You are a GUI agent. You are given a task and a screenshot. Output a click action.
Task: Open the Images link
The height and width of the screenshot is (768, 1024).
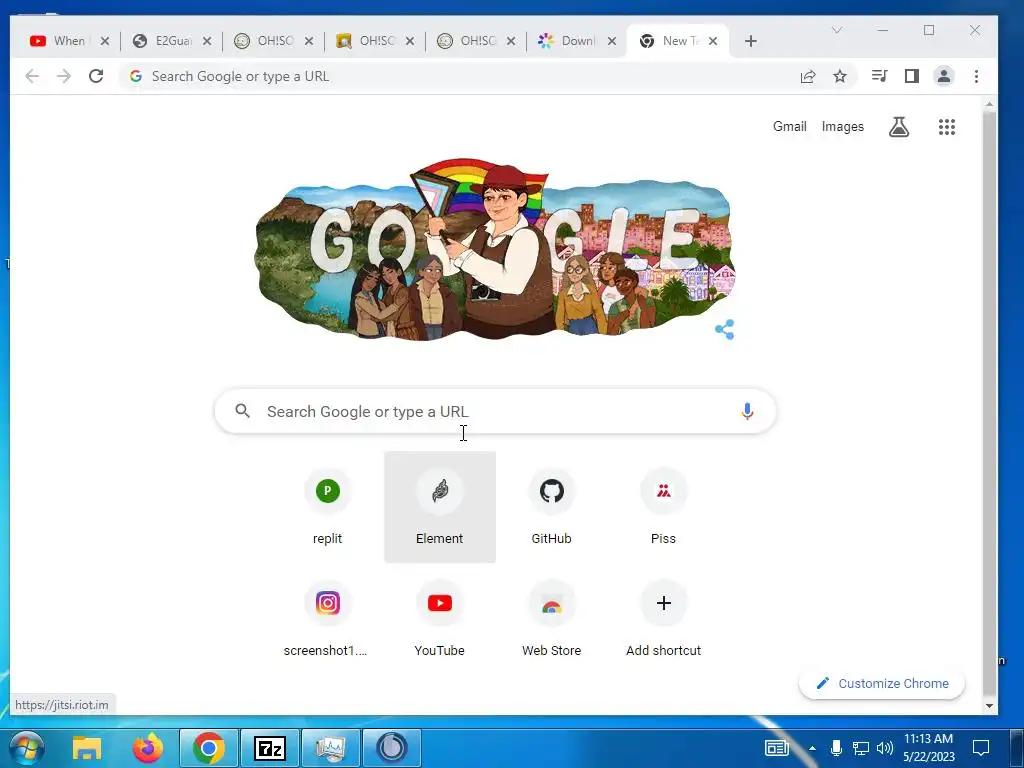tap(842, 127)
